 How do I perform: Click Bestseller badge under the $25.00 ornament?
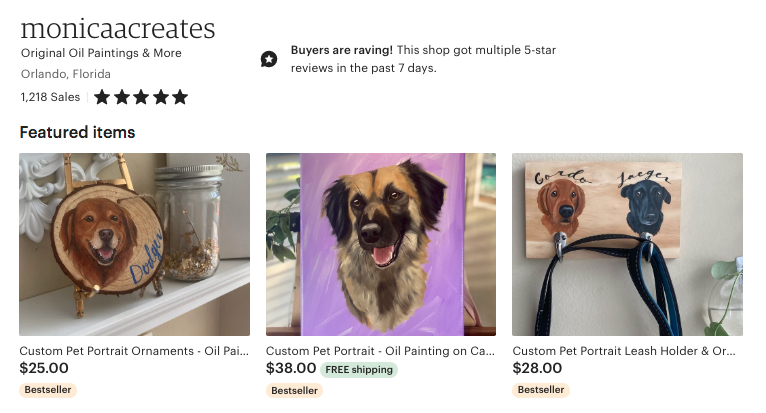[48, 390]
